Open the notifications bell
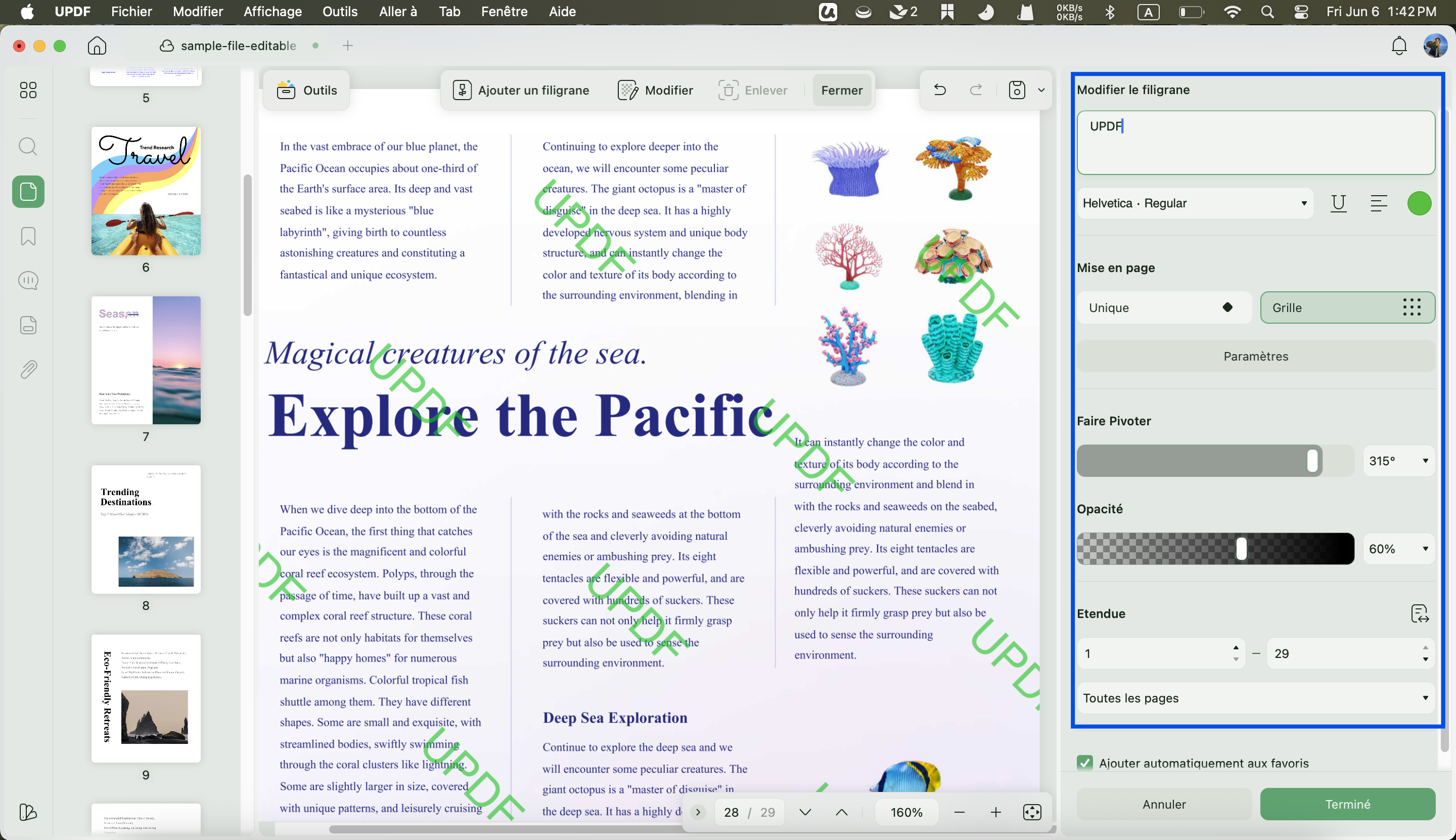The width and height of the screenshot is (1456, 840). [1398, 46]
